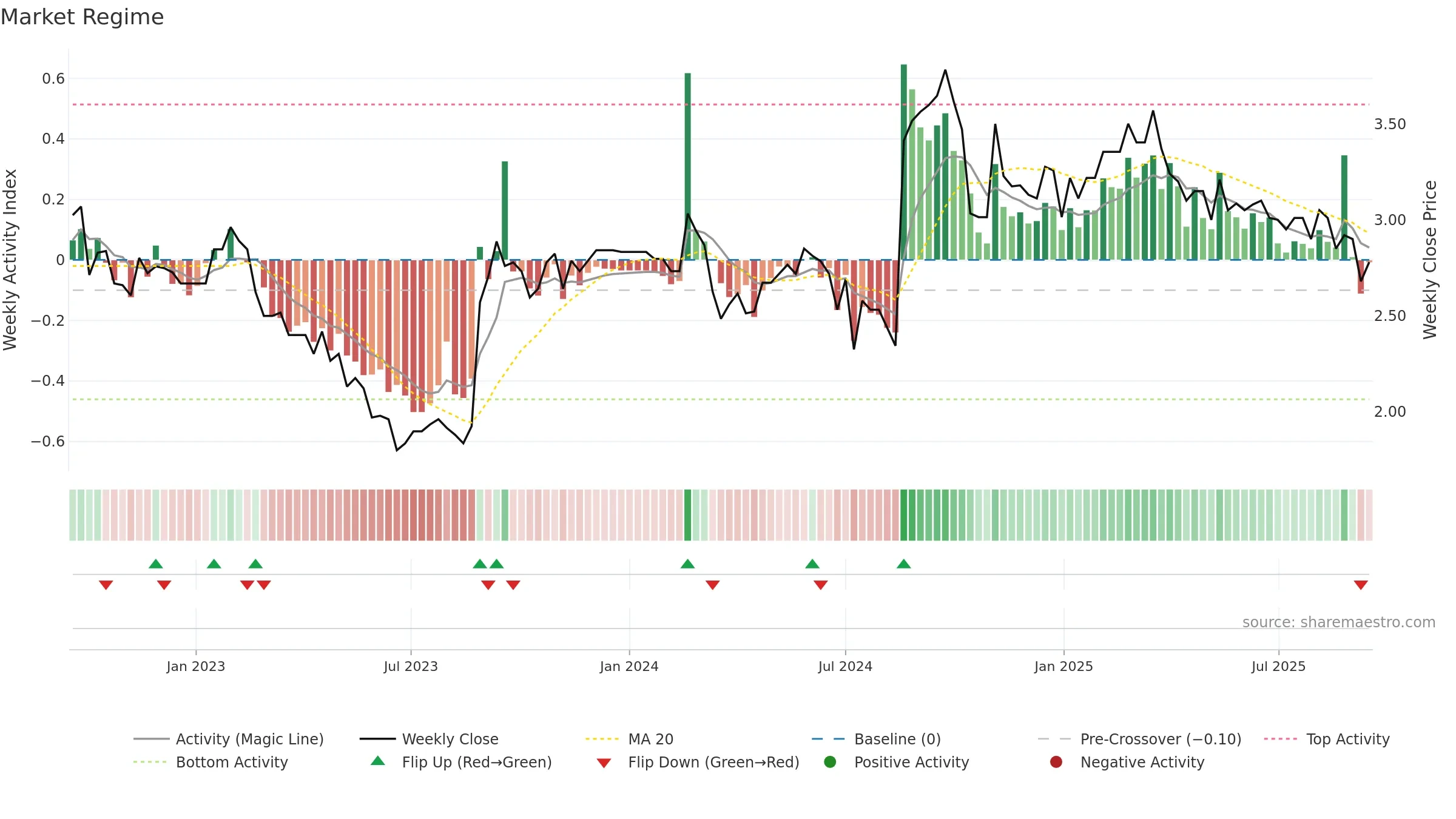Click the Jan 2024 x-axis label
The height and width of the screenshot is (819, 1456).
[x=629, y=666]
